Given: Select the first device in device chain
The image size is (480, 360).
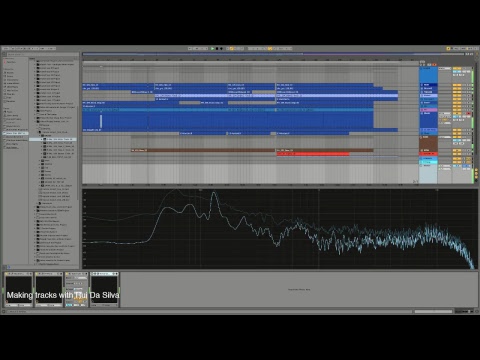Looking at the screenshot, I should point(19,289).
